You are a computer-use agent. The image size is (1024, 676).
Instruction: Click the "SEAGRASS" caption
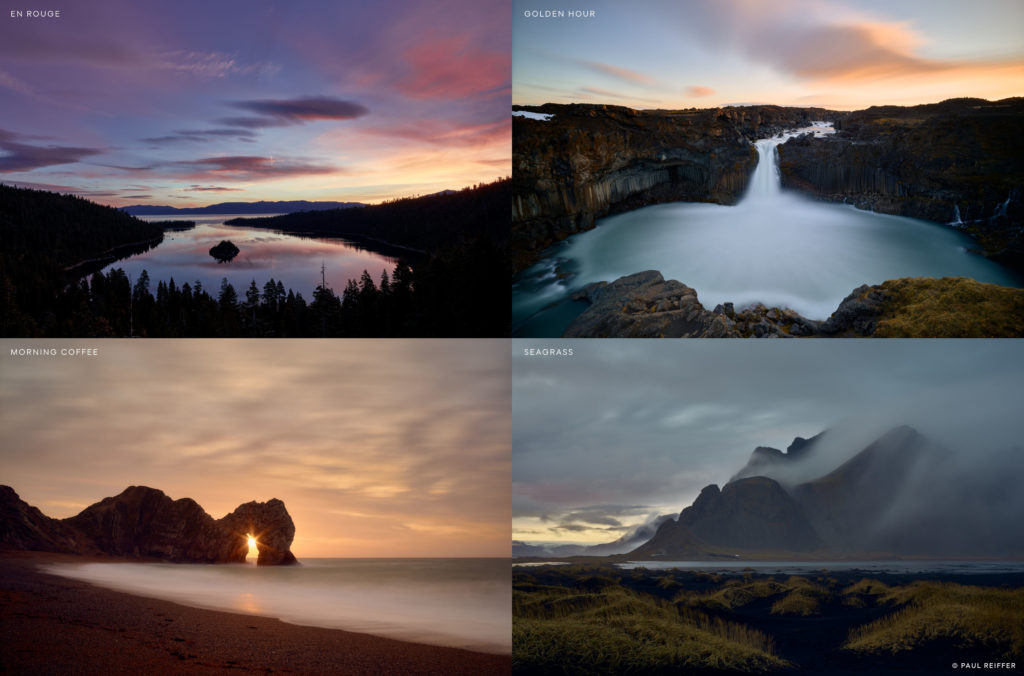[x=549, y=352]
